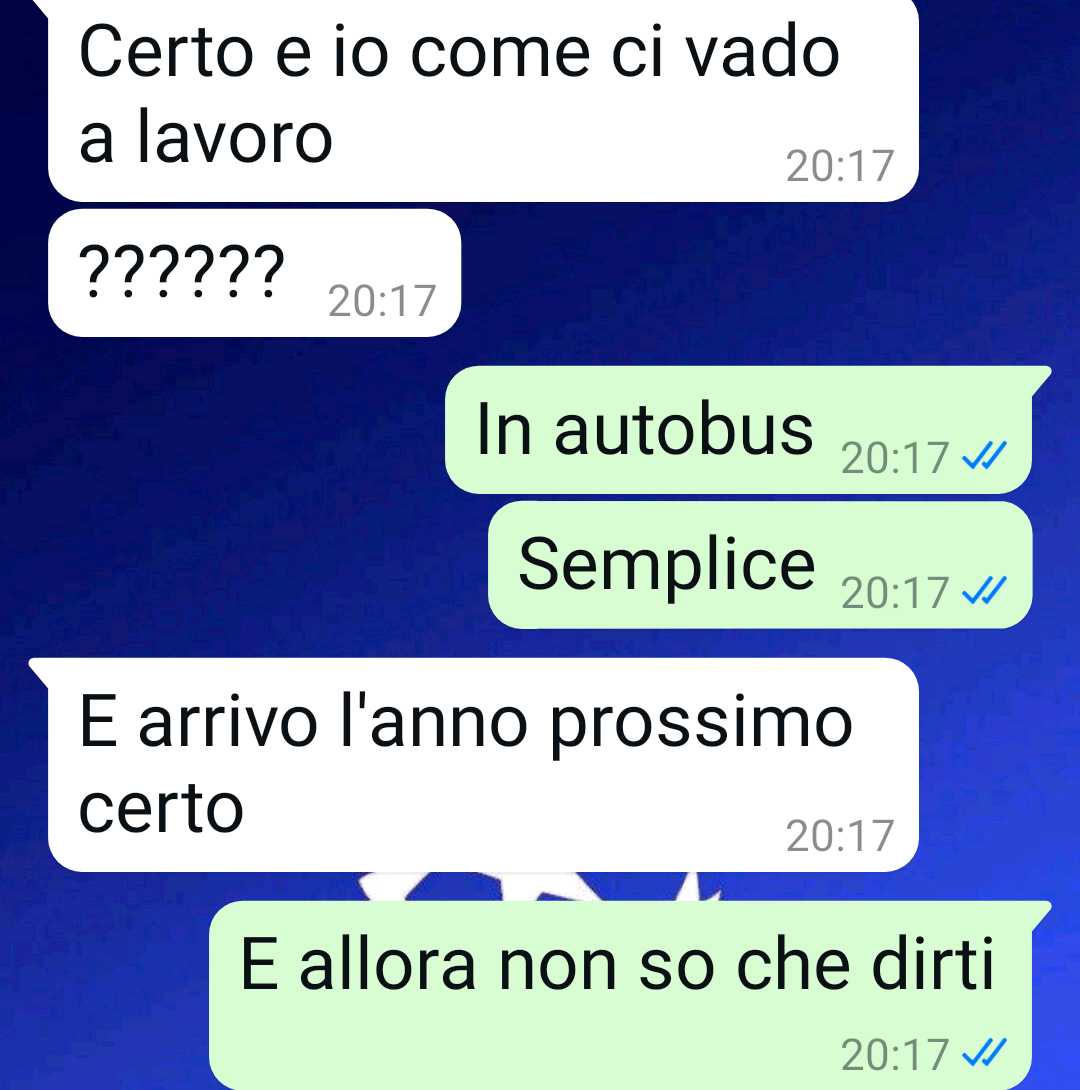Click the word 'autobus' in green bubble
Screen dimensions: 1080x1090
point(683,430)
